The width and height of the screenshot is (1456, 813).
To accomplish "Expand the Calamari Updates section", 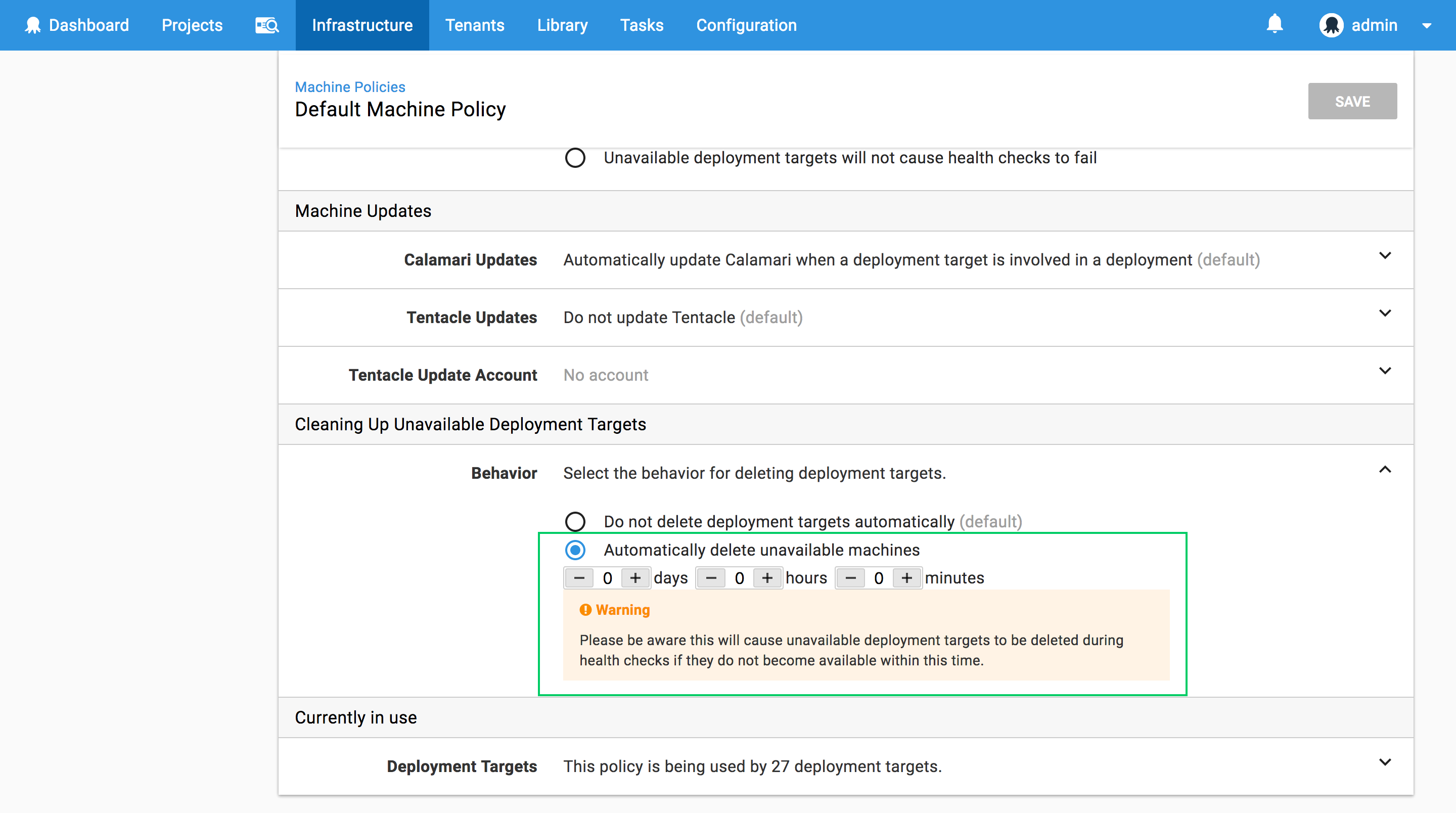I will tap(1384, 255).
